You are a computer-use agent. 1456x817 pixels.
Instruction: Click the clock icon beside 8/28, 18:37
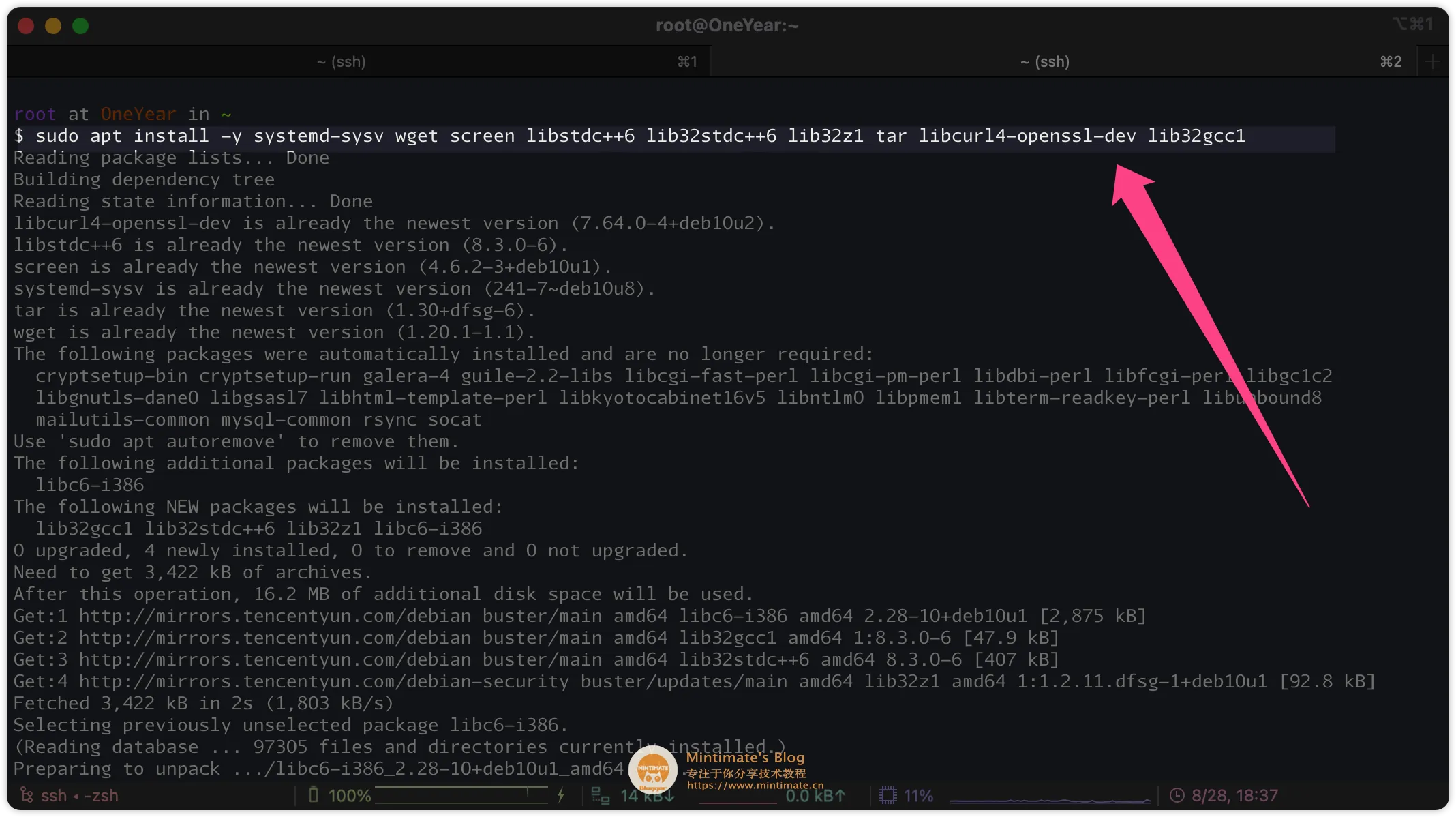click(1177, 795)
